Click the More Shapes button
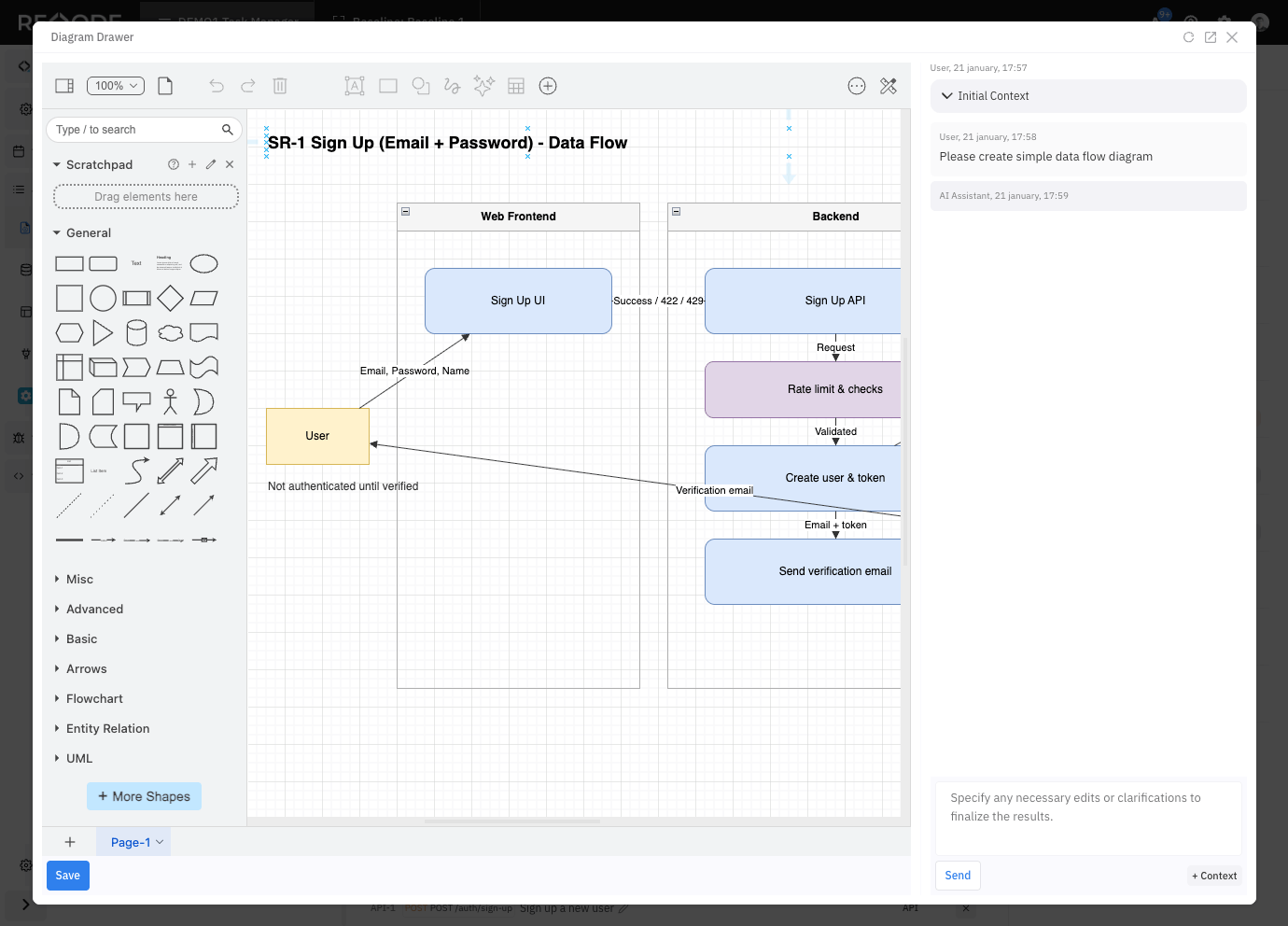1288x926 pixels. pos(144,796)
